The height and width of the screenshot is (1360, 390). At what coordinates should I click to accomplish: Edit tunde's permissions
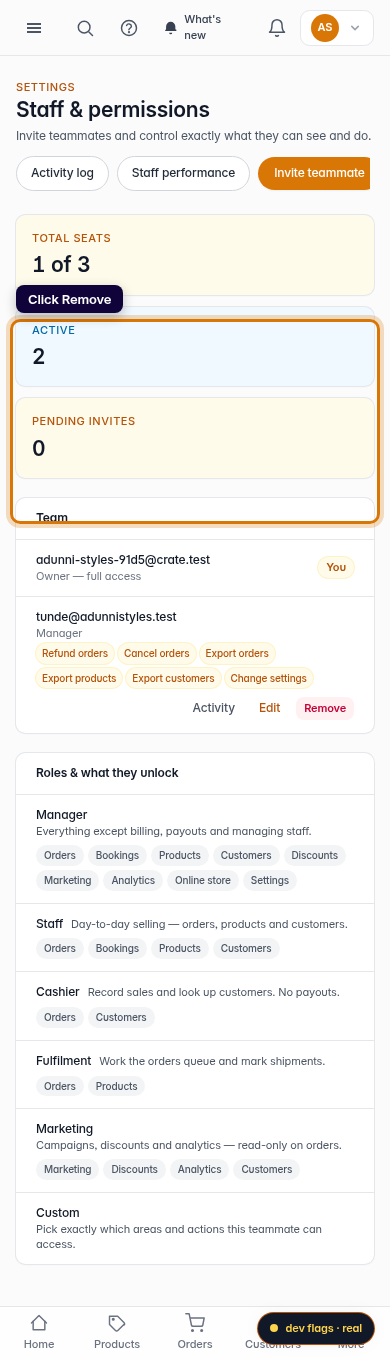click(x=269, y=708)
